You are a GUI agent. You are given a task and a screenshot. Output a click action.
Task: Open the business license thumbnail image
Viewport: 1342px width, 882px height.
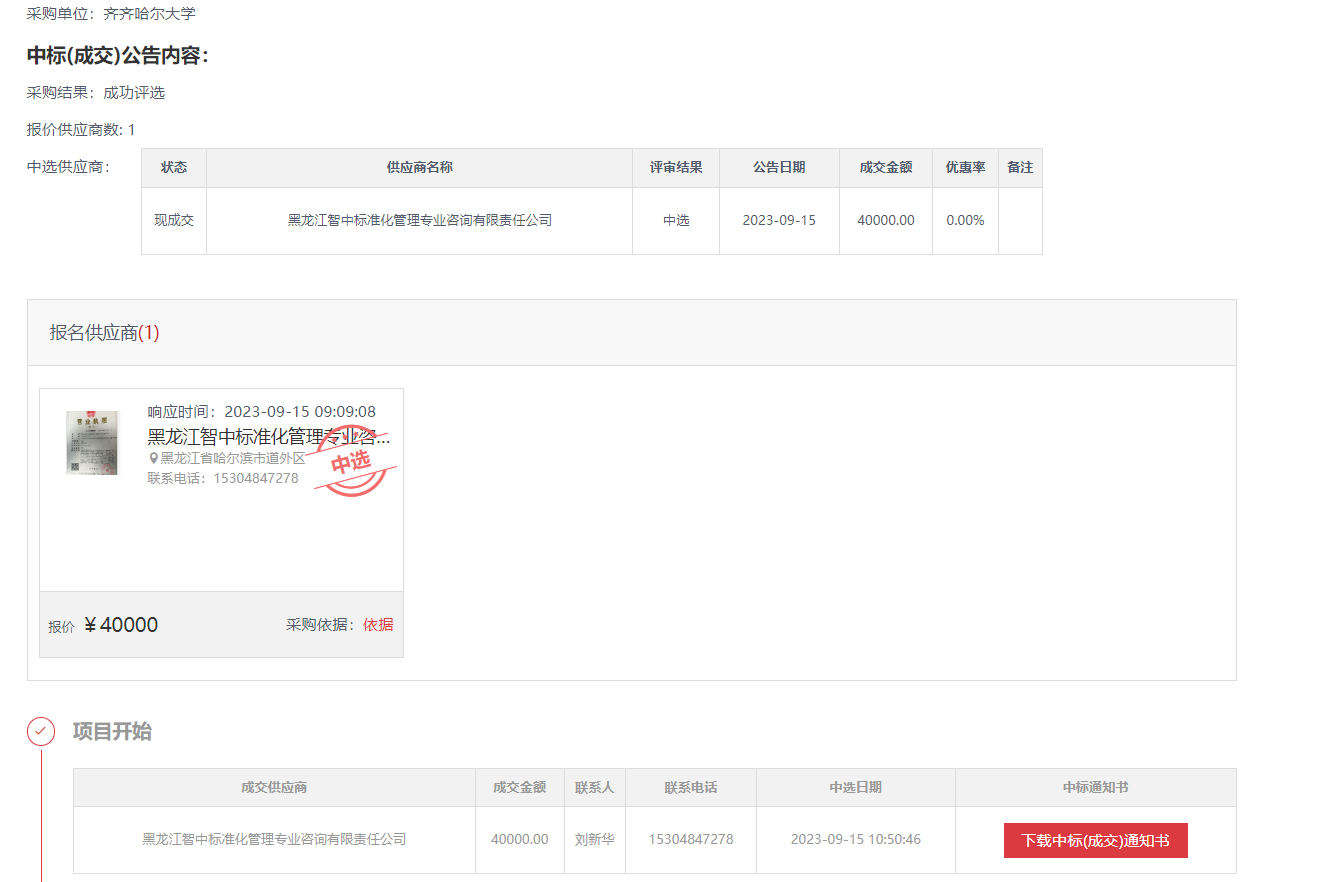(x=92, y=442)
